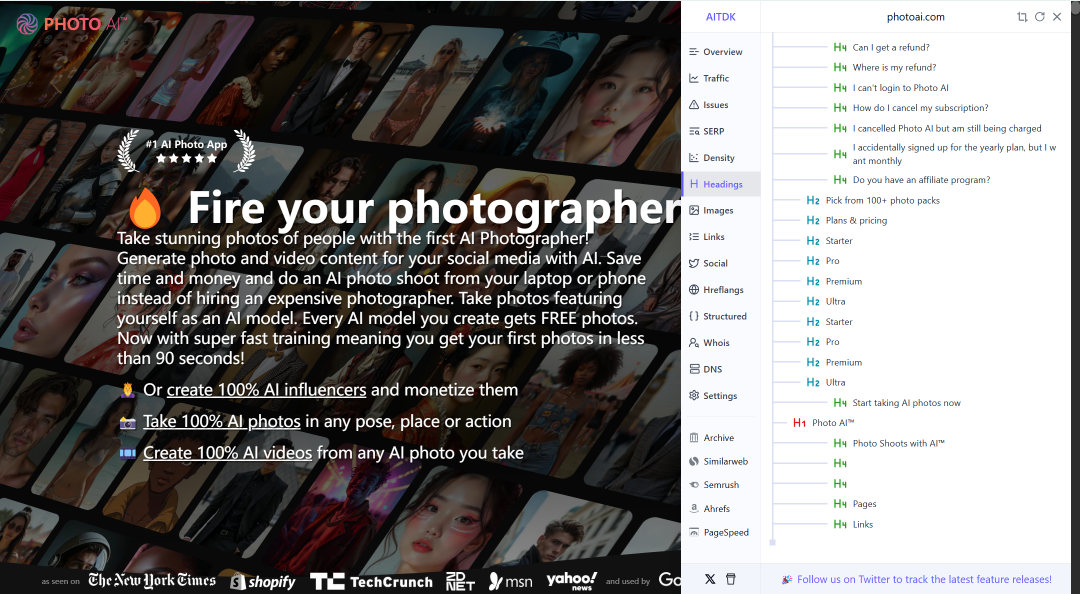The image size is (1080, 594).
Task: Click the PageSpeed icon
Action: pos(694,532)
